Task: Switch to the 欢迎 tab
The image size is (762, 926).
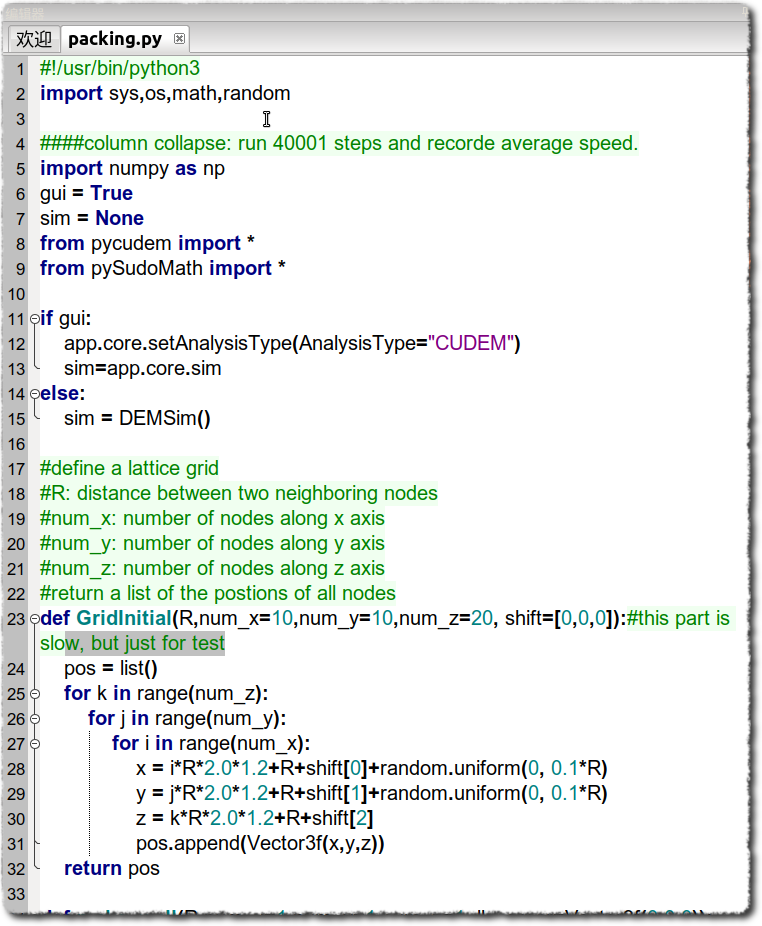Action: coord(34,39)
